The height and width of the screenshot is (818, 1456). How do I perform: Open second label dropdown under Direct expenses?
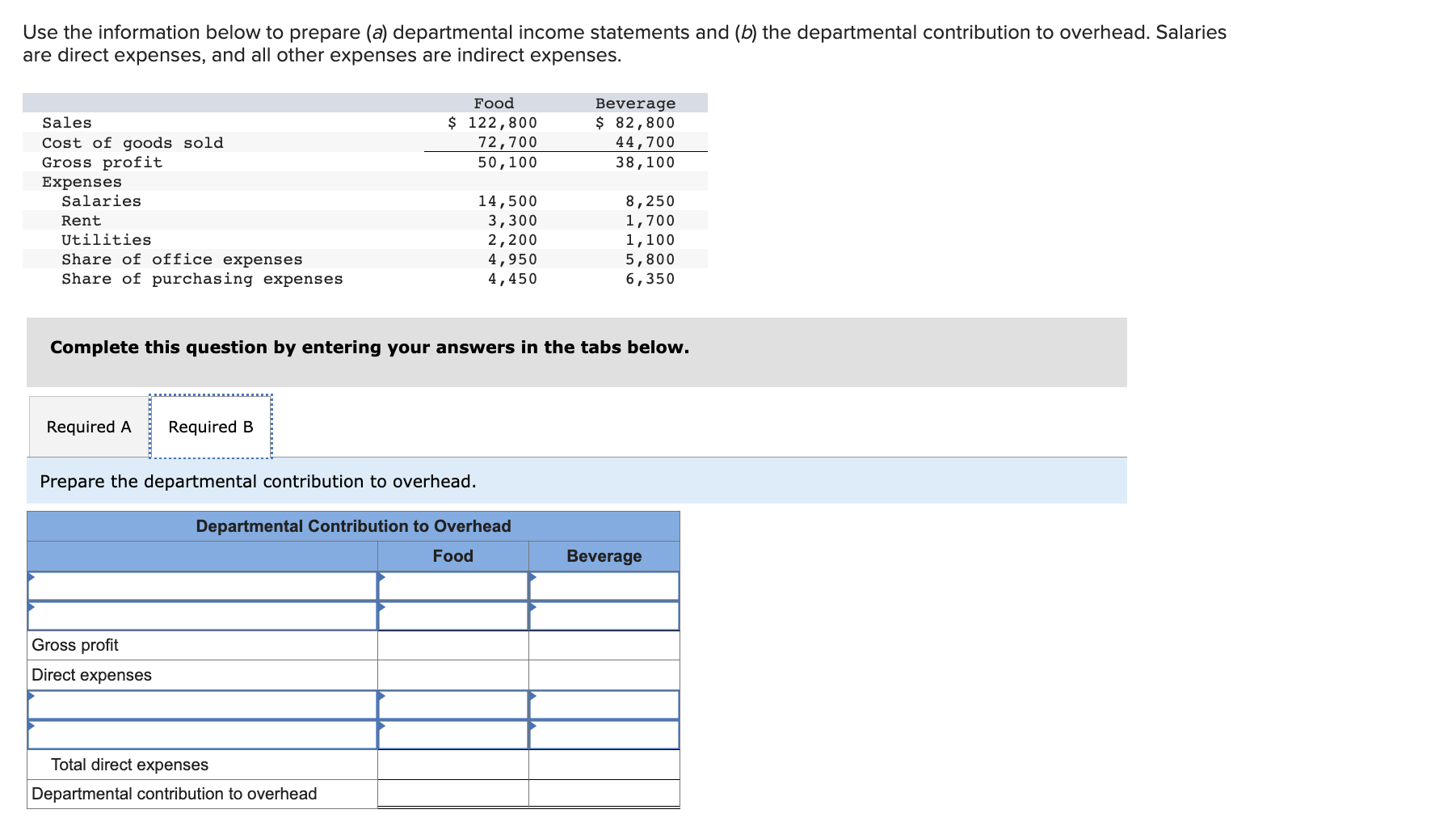pos(202,735)
